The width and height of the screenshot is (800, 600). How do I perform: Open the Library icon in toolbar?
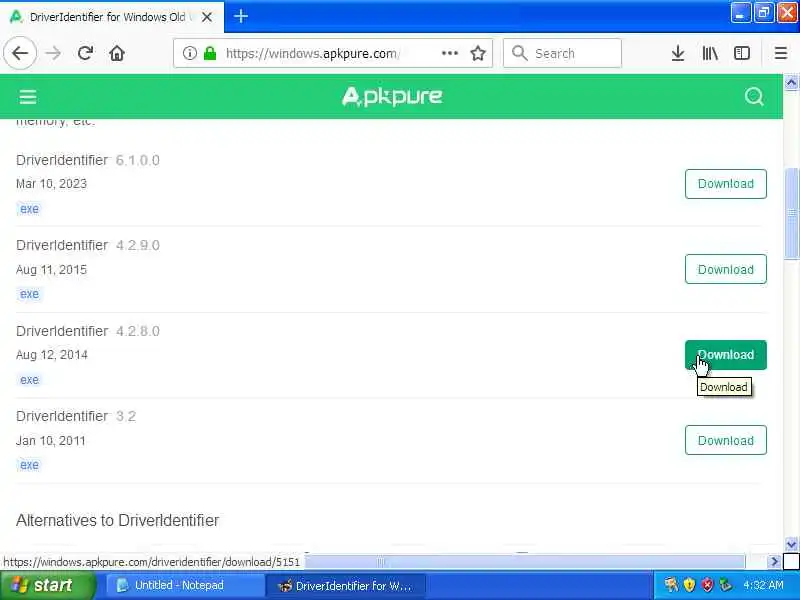point(710,53)
